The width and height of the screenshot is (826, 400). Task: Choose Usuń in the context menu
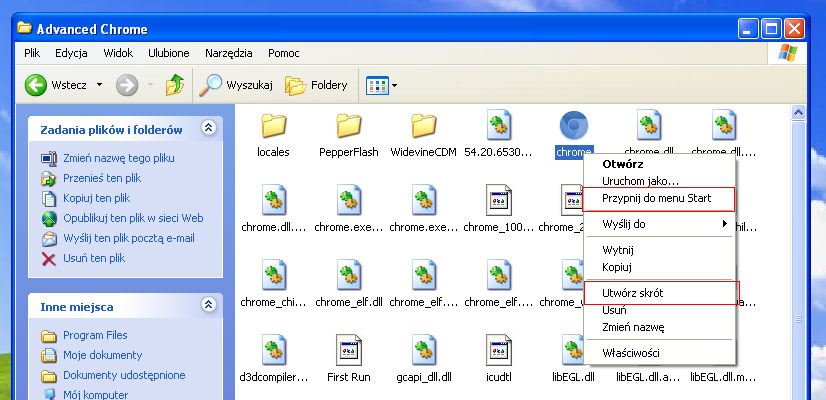point(659,310)
